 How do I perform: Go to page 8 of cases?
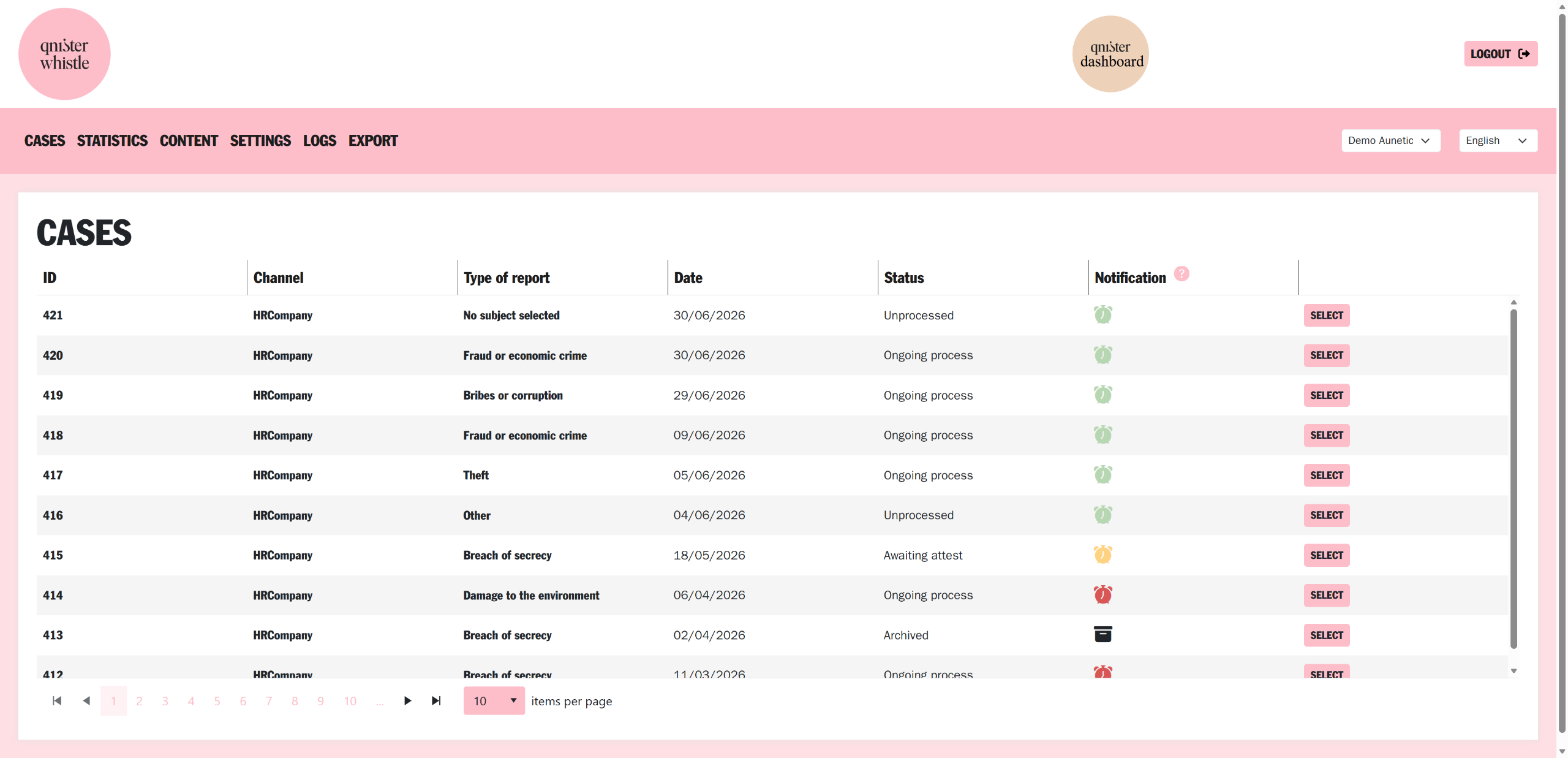(295, 700)
